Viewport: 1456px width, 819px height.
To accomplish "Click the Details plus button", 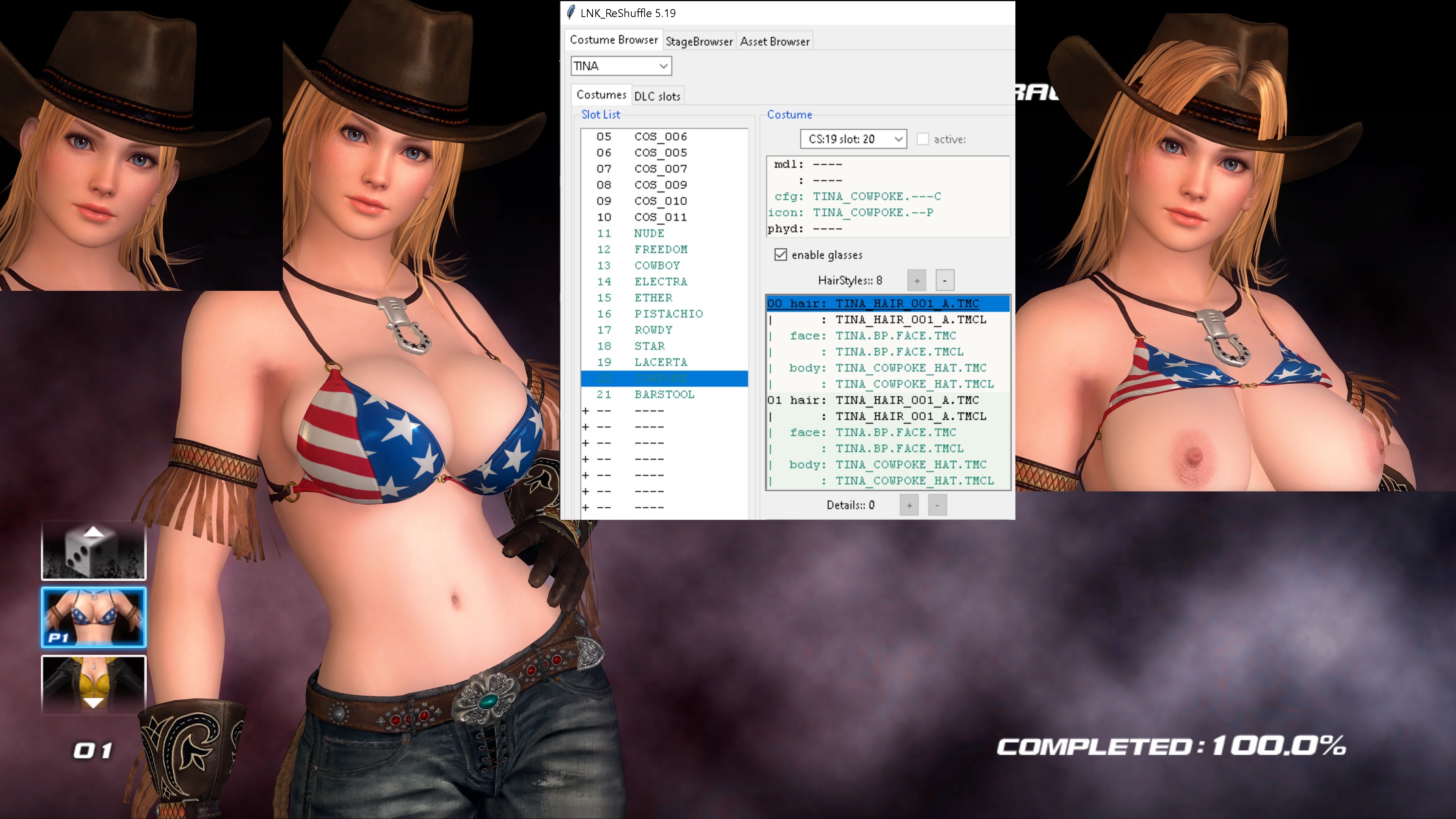I will click(x=909, y=505).
